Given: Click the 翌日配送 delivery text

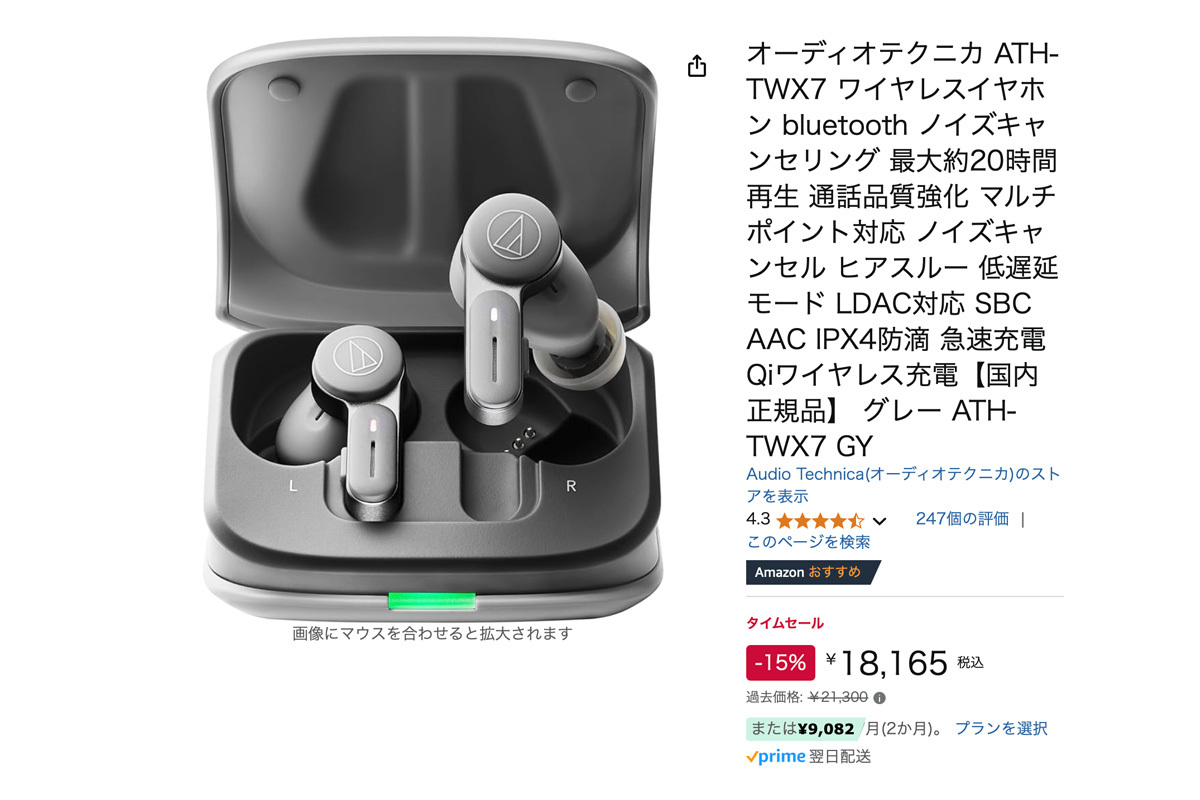Looking at the screenshot, I should click(x=840, y=757).
